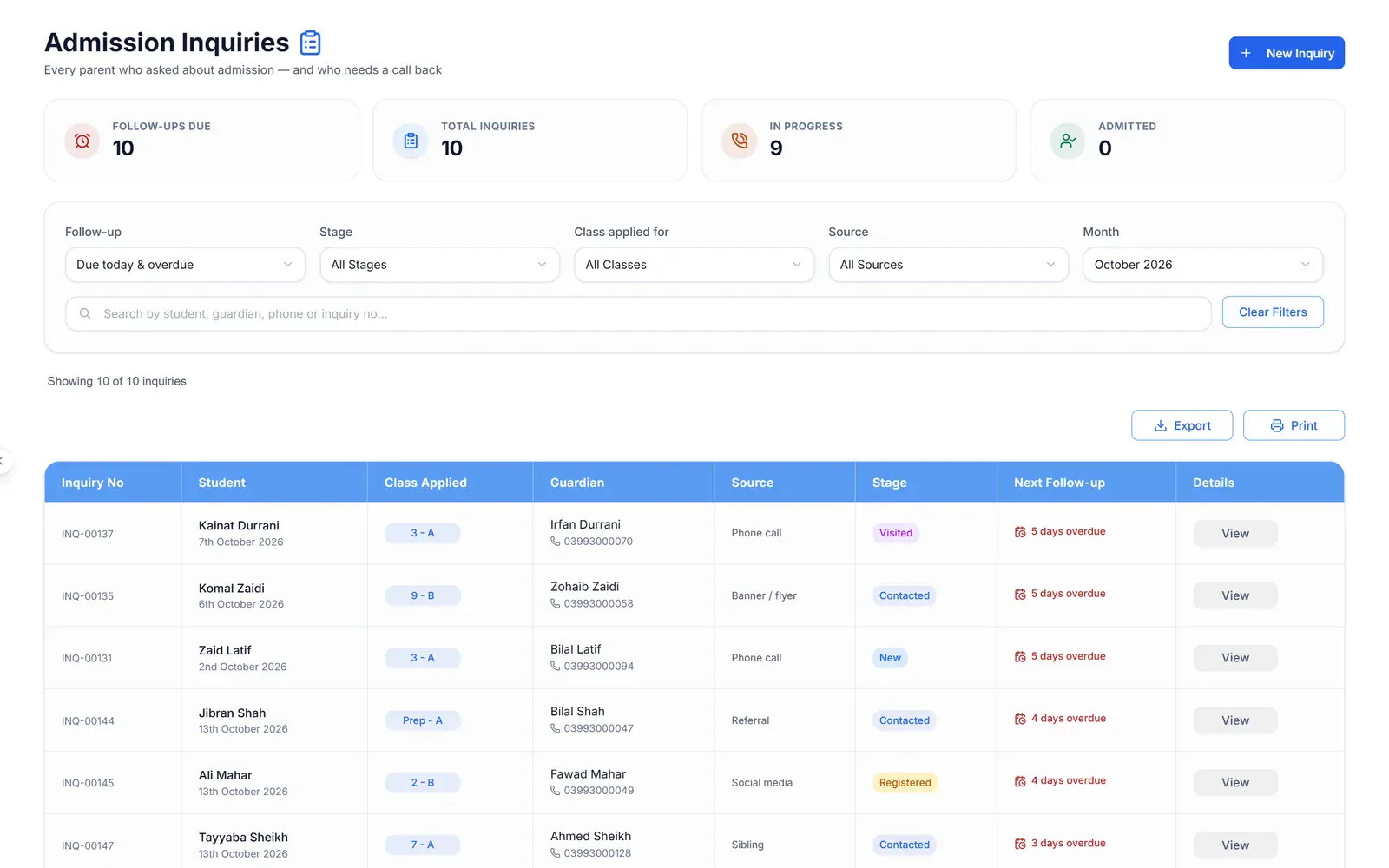Click the alarm clock icon in Follow-ups Due card

click(82, 141)
